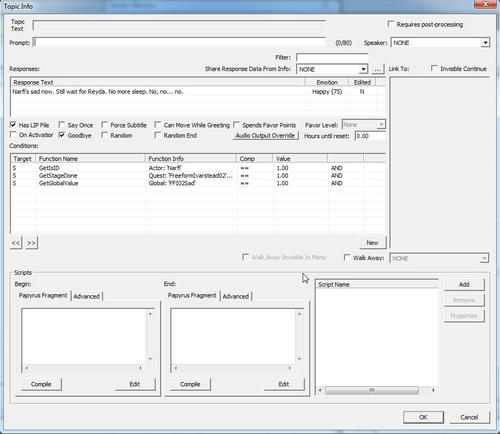This screenshot has height=434, width=500.
Task: Click the Script Name horizontal scrollbar thumb
Action: click(x=372, y=390)
